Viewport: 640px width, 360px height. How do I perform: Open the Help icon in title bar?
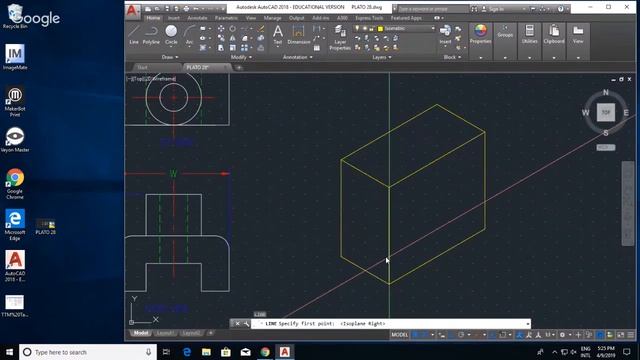tap(561, 8)
